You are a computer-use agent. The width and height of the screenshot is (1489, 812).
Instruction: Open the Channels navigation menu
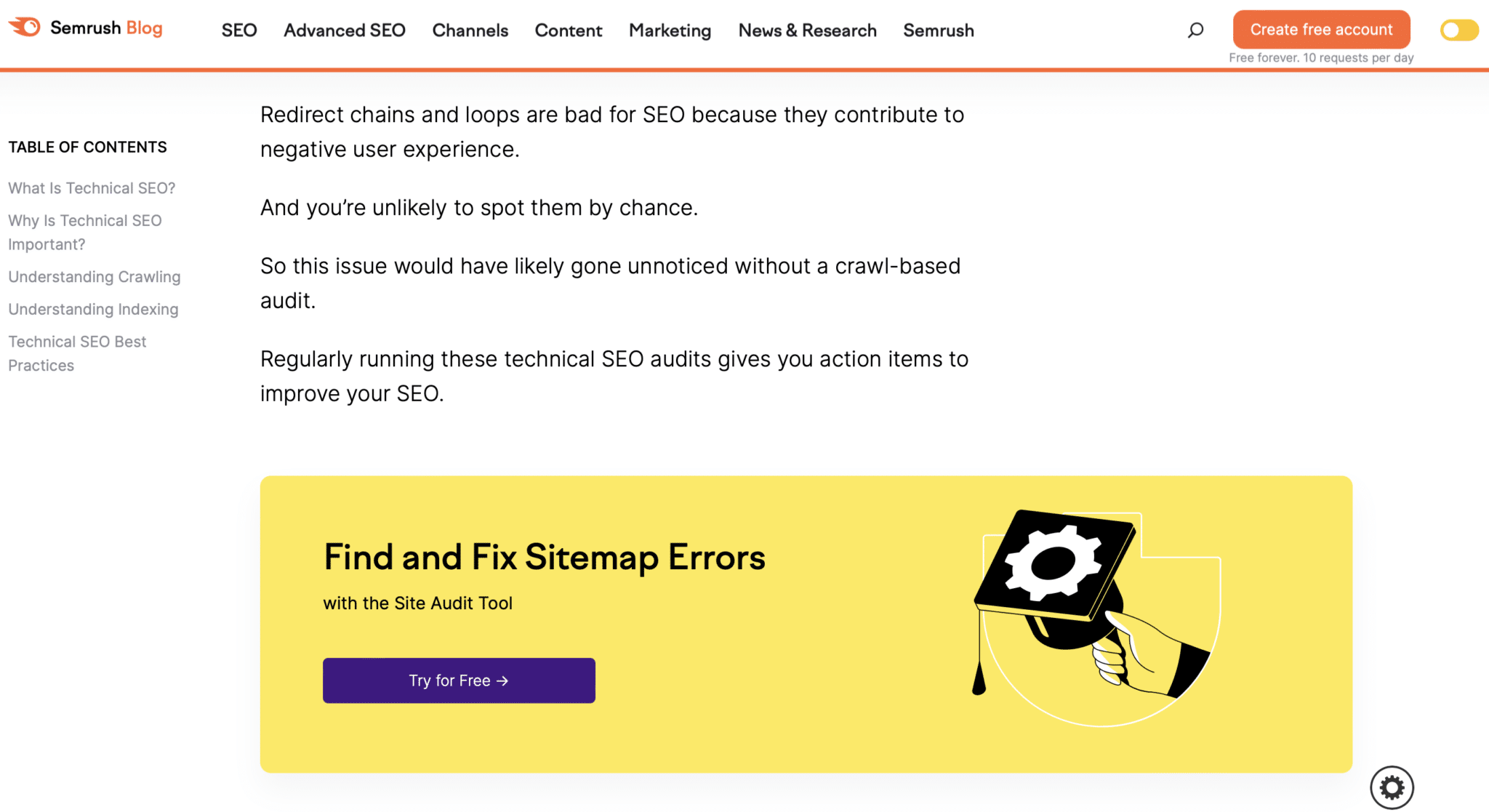click(x=470, y=31)
